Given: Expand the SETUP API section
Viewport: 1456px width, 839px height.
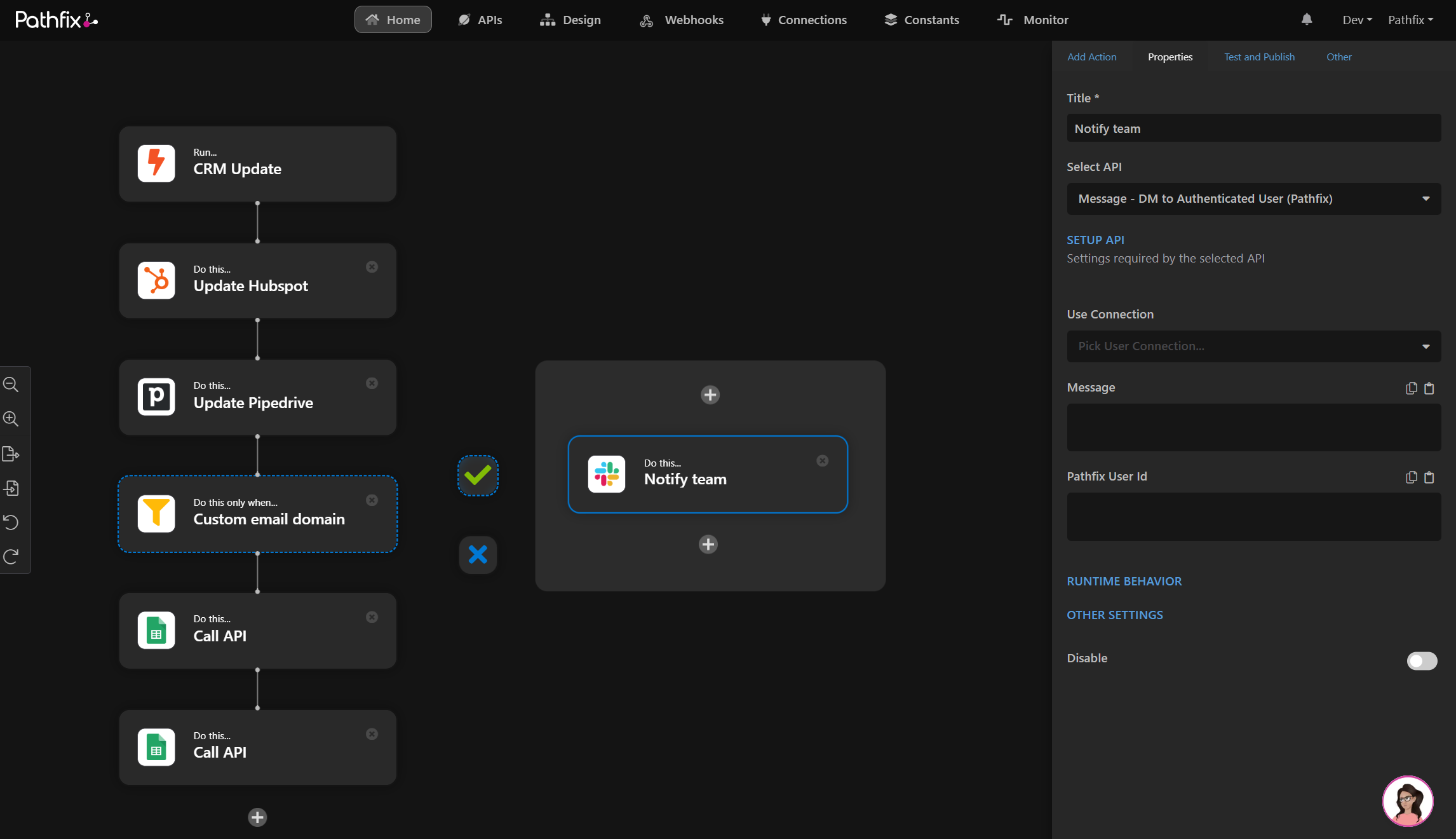Looking at the screenshot, I should coord(1095,240).
